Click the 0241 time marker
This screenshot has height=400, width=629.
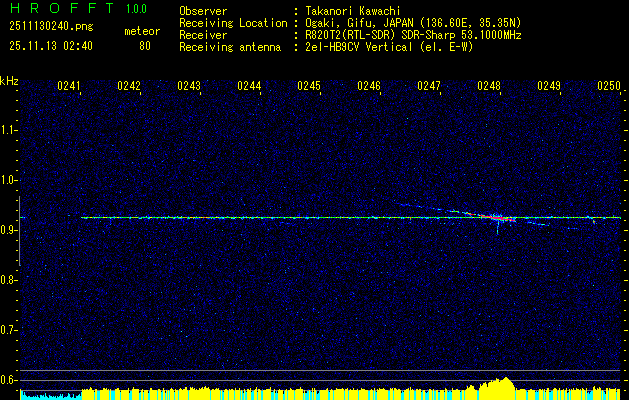click(x=69, y=87)
